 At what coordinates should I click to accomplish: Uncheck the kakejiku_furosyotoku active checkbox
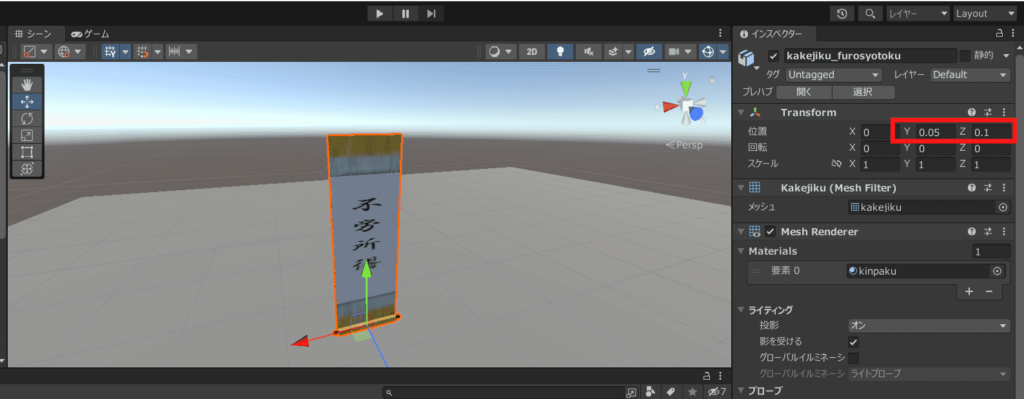pos(774,56)
